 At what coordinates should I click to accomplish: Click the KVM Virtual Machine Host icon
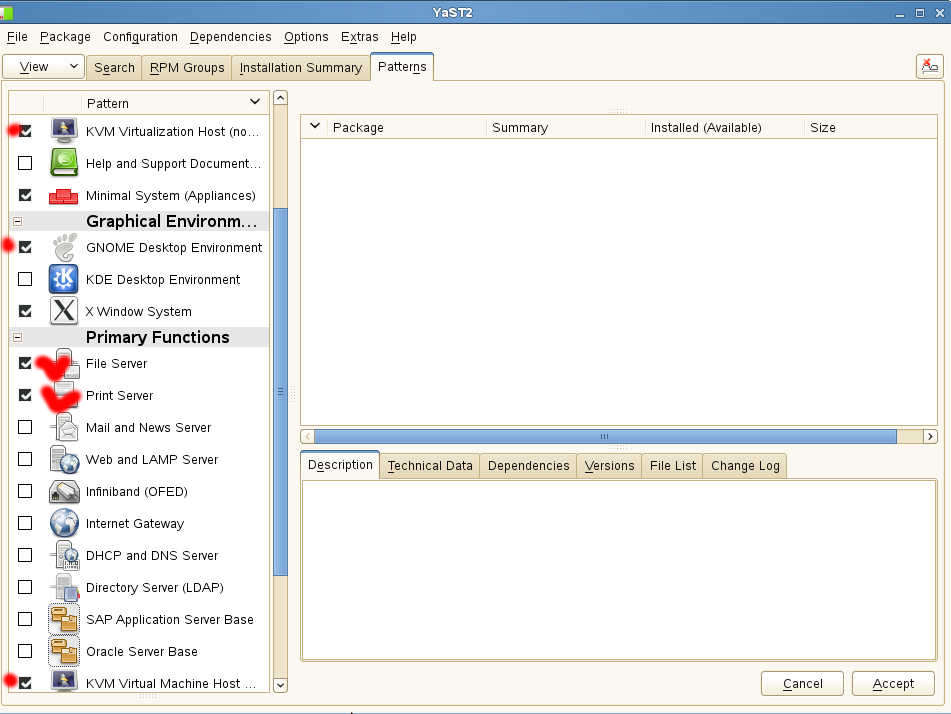pos(64,681)
